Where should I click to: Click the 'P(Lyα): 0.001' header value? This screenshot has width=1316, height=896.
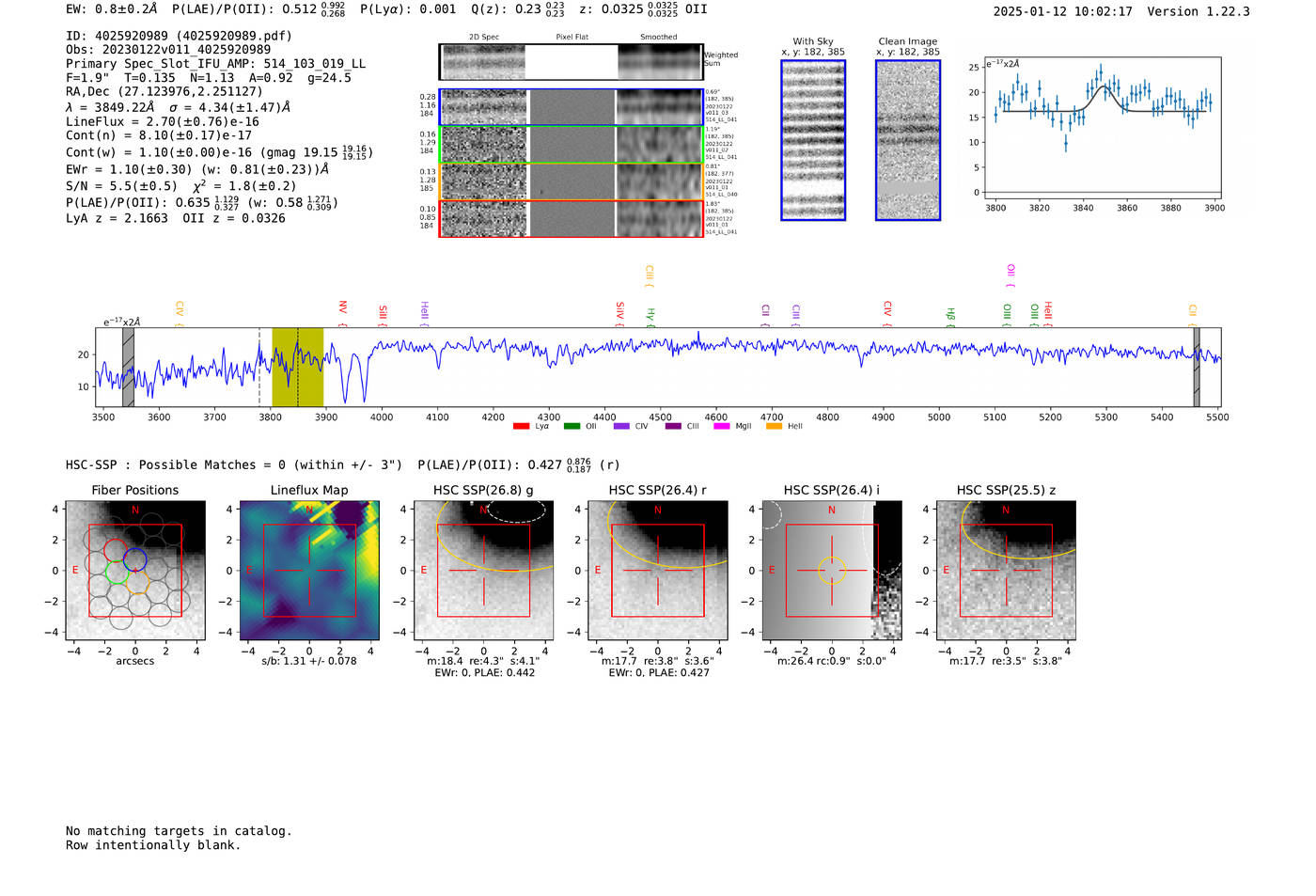408,9
